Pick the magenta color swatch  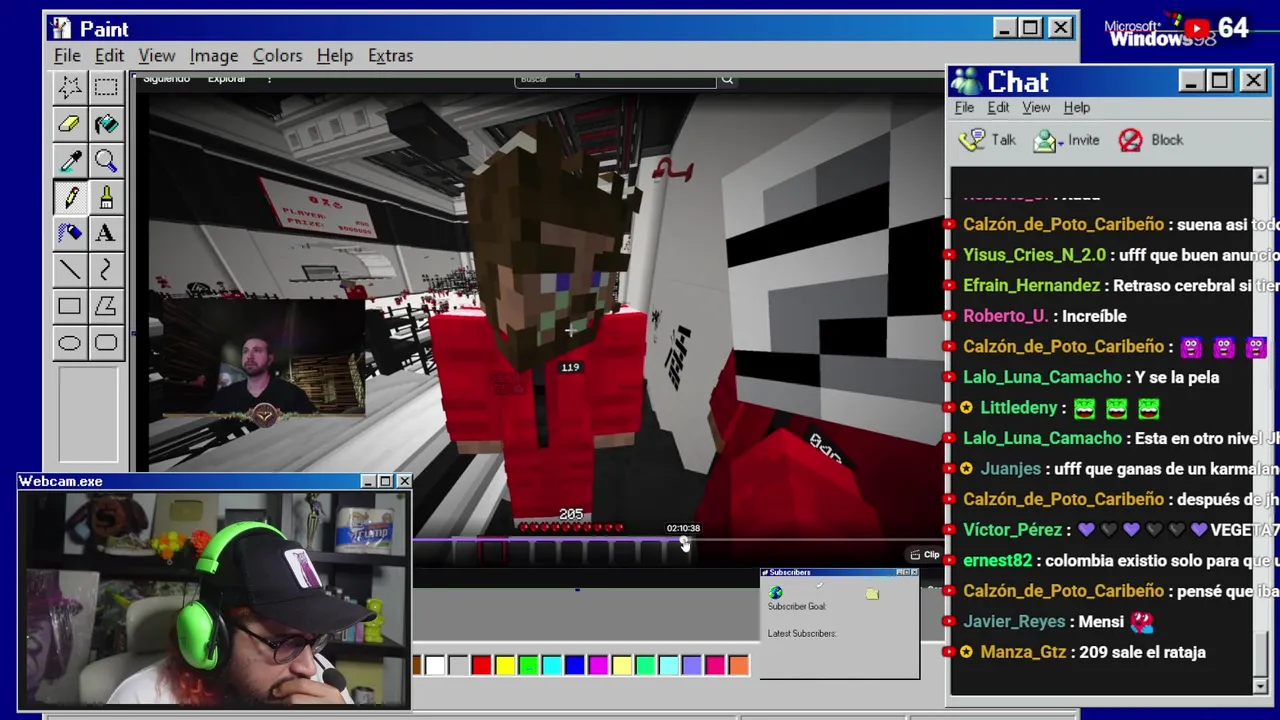pyautogui.click(x=598, y=665)
